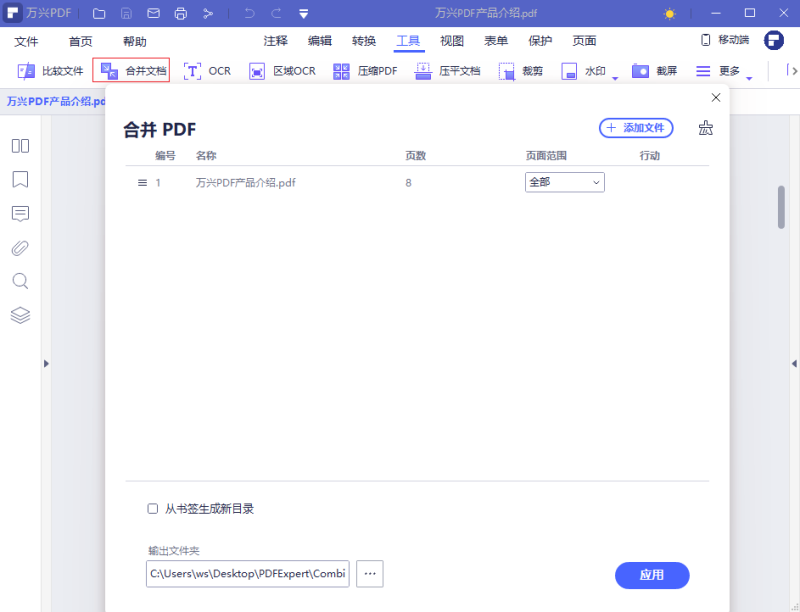The image size is (800, 612).
Task: Click the 页面范围 column header
Action: (x=546, y=156)
